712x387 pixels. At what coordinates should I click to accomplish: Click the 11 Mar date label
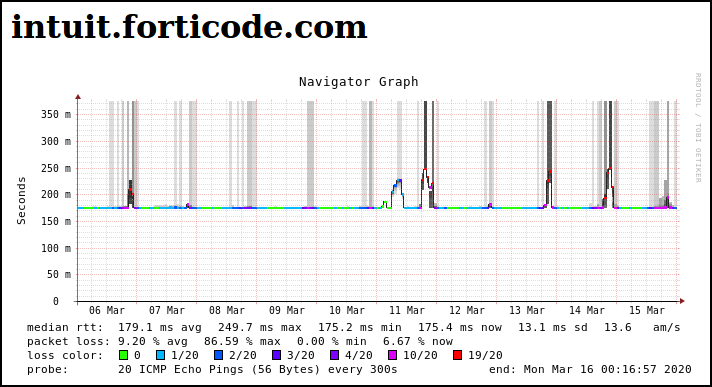coord(406,310)
